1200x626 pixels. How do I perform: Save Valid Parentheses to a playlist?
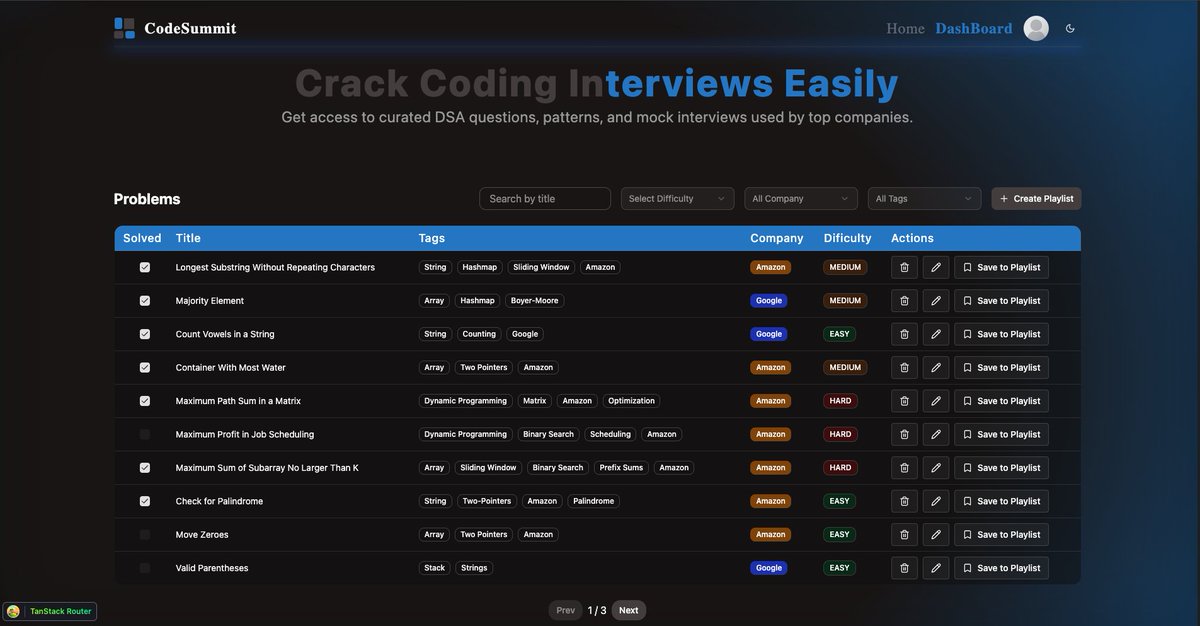[1001, 568]
